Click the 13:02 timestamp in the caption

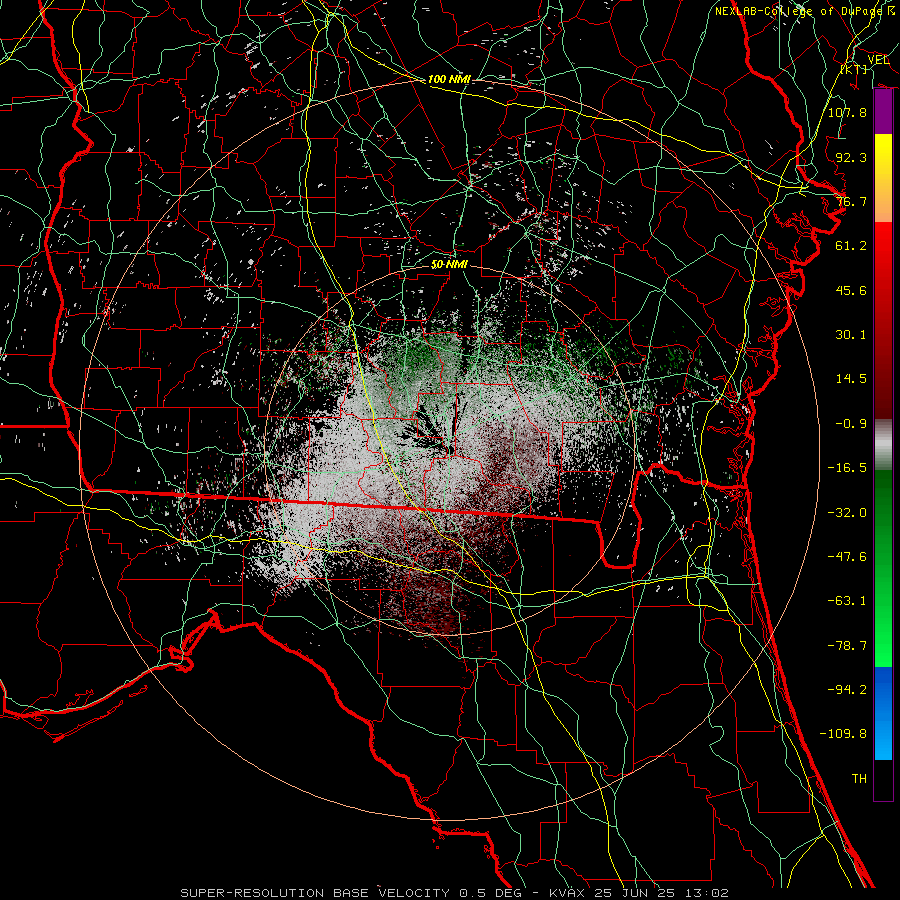(x=709, y=893)
